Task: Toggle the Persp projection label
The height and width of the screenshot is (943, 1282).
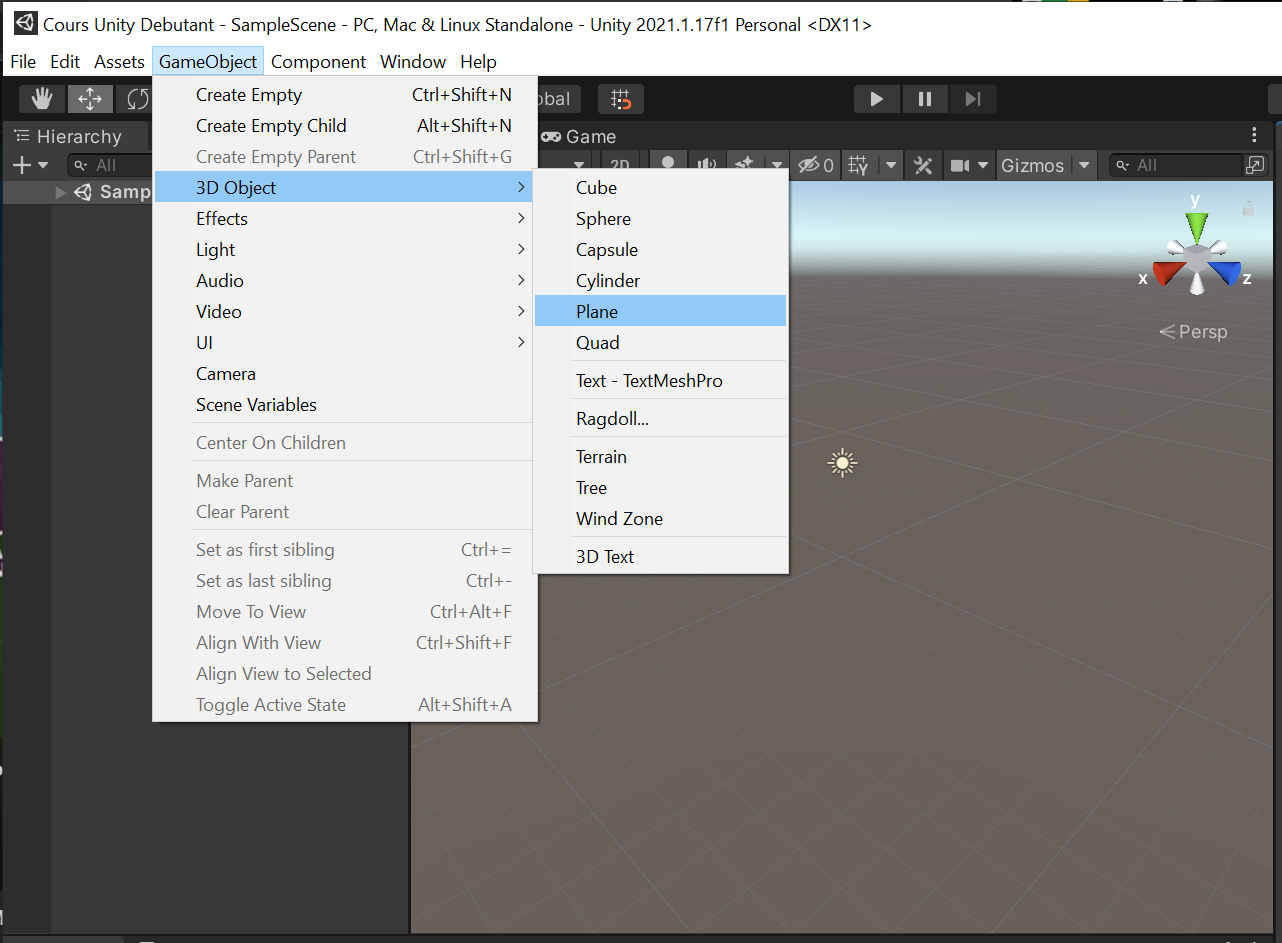Action: [1193, 332]
